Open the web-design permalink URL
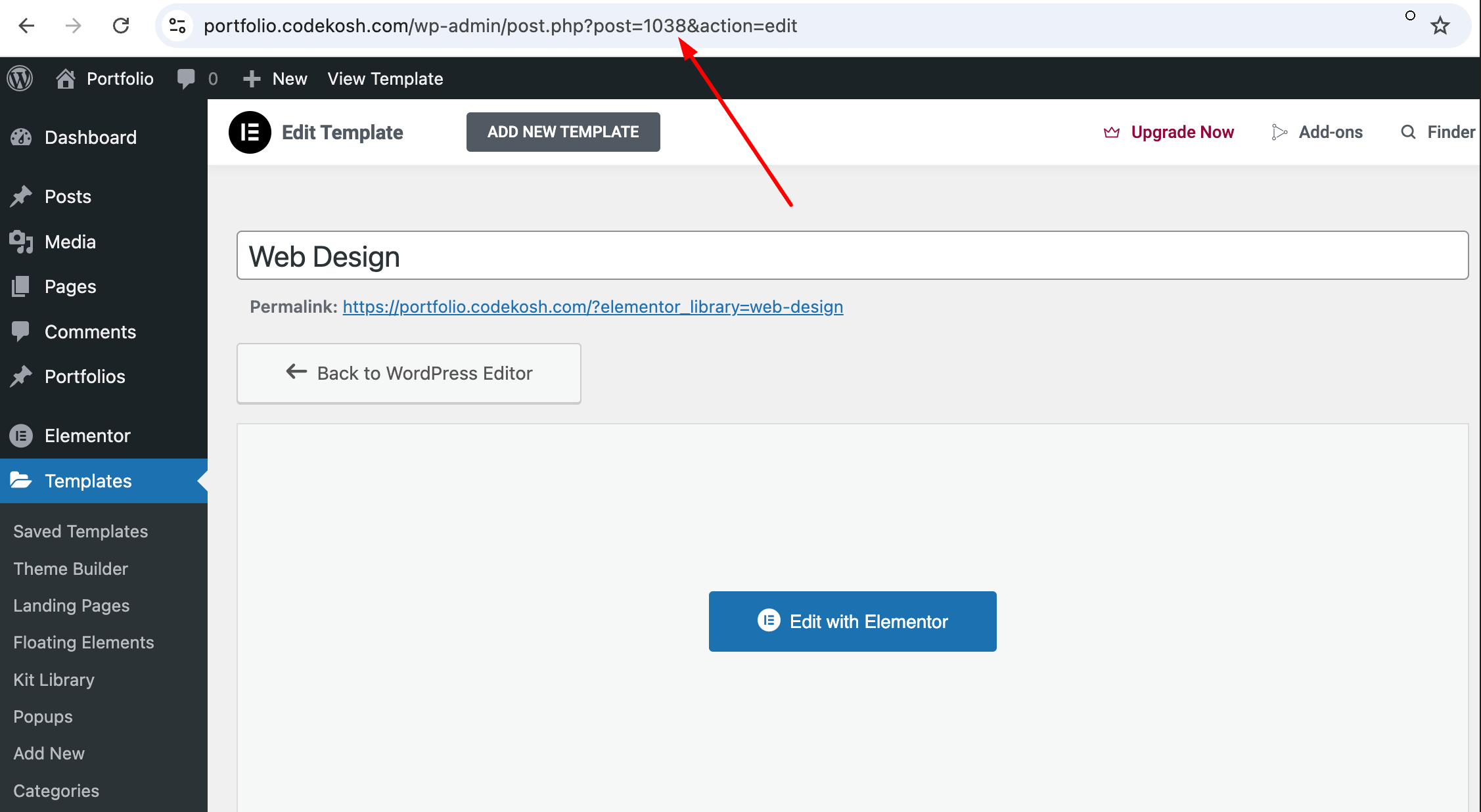This screenshot has height=812, width=1481. [593, 307]
